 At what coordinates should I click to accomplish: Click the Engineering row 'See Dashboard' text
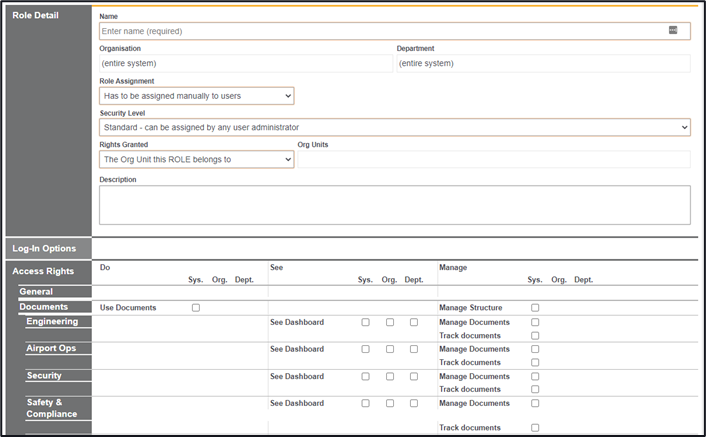point(297,322)
